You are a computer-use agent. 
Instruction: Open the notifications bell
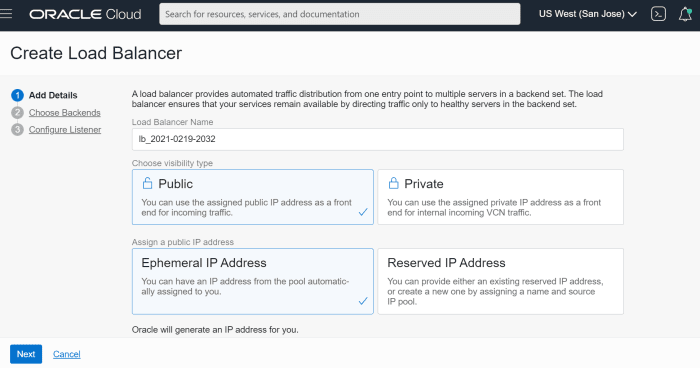coord(685,14)
